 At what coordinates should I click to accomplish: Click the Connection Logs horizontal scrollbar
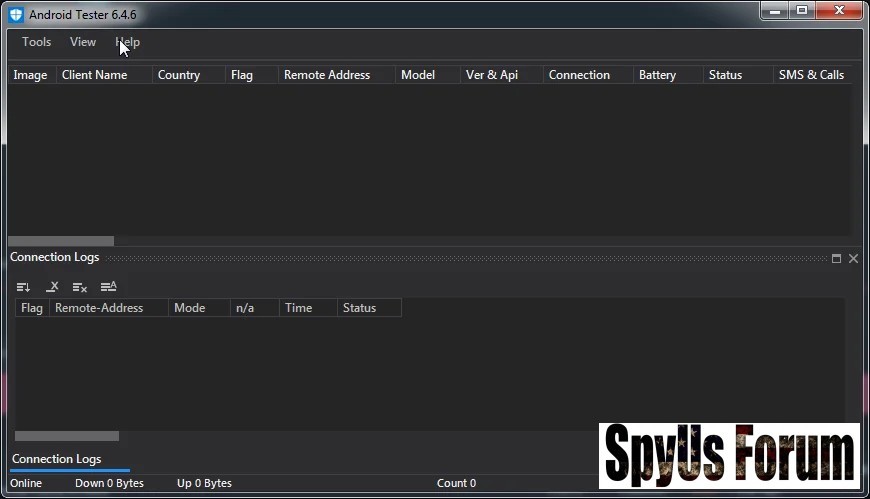pos(67,436)
